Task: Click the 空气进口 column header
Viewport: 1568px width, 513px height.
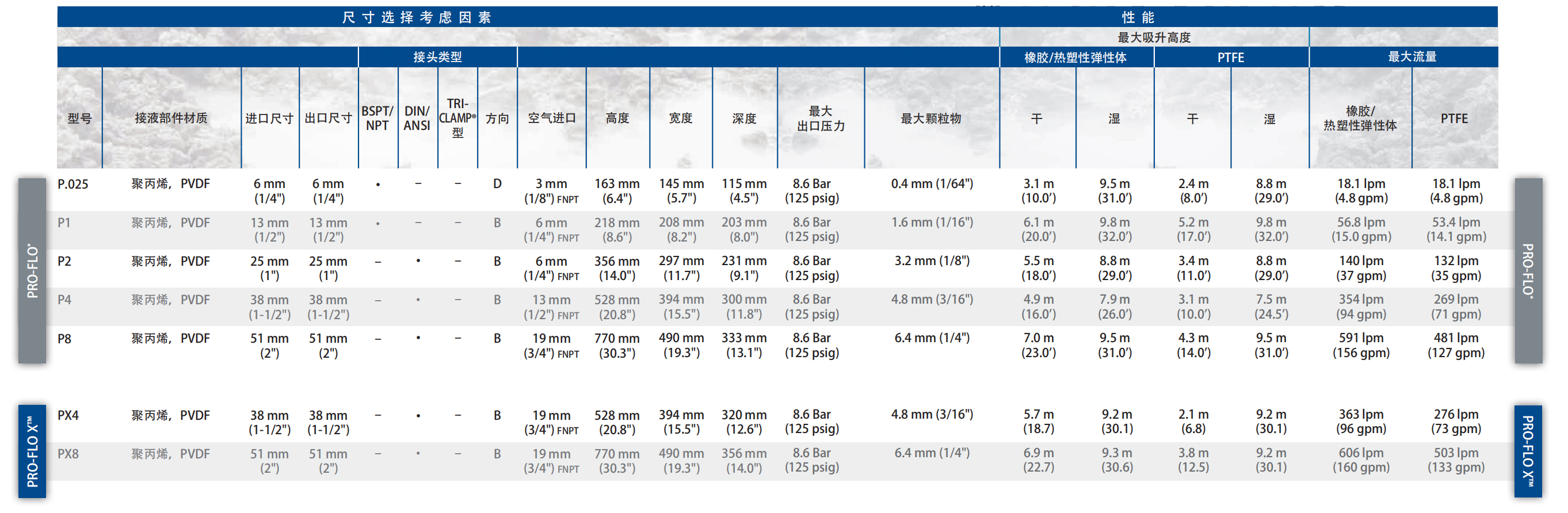Action: [x=551, y=118]
